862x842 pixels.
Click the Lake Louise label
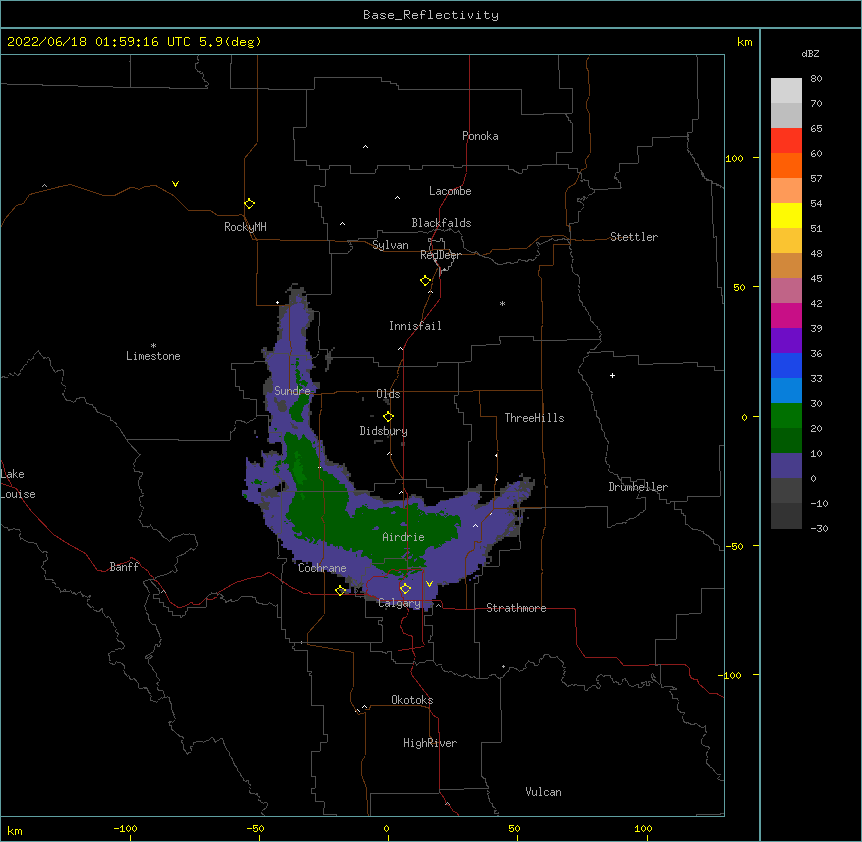coord(18,484)
